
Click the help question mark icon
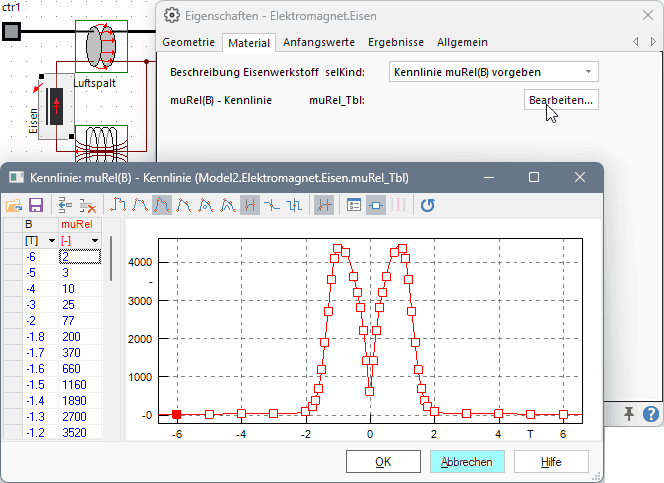[651, 413]
